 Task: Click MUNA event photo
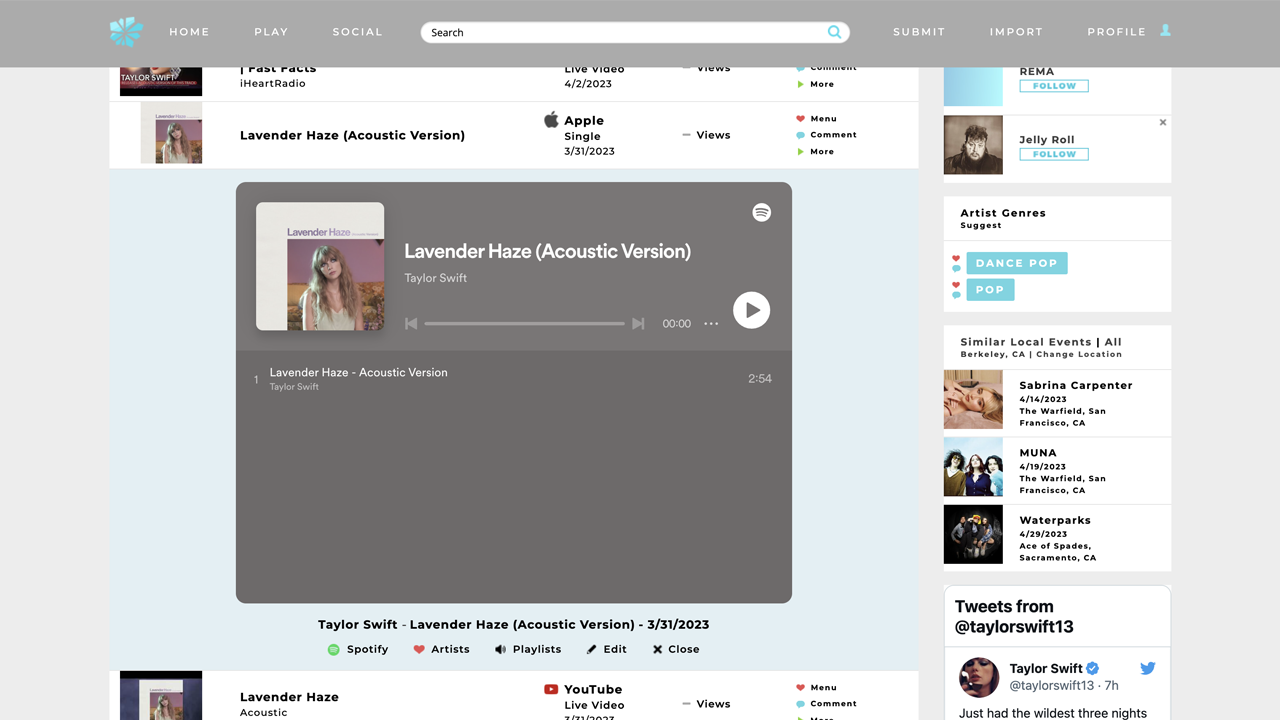point(973,467)
